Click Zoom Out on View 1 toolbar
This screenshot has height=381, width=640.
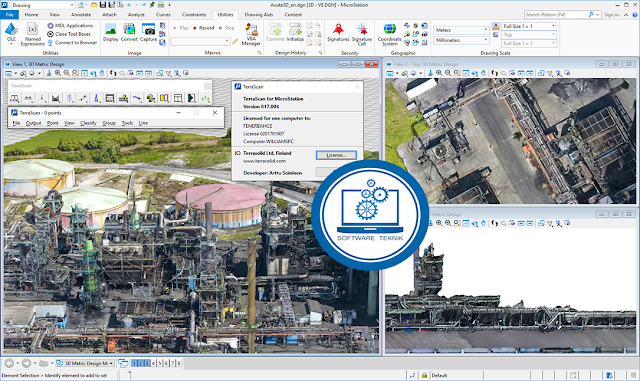pos(67,73)
